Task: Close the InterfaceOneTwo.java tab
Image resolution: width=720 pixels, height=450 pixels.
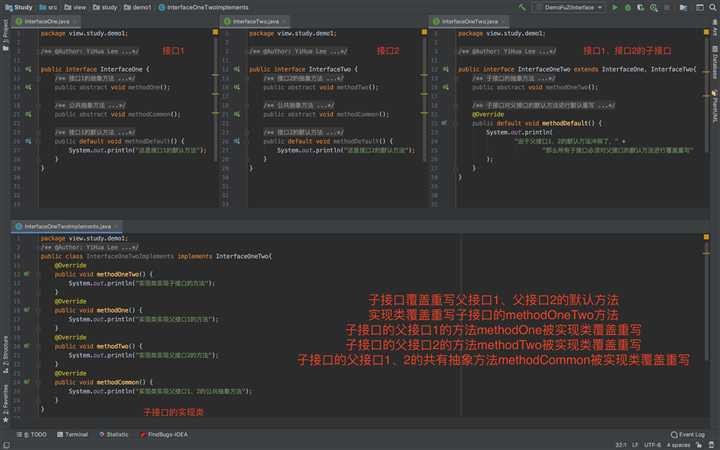Action: coord(503,21)
